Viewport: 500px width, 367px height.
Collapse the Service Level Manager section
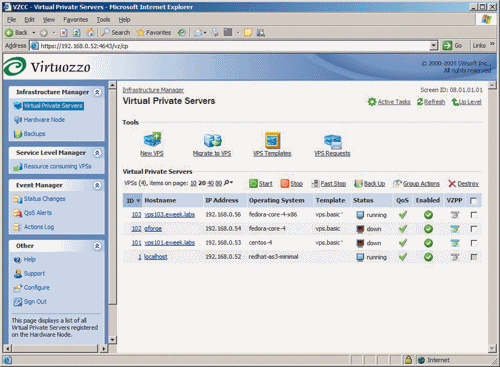[97, 153]
